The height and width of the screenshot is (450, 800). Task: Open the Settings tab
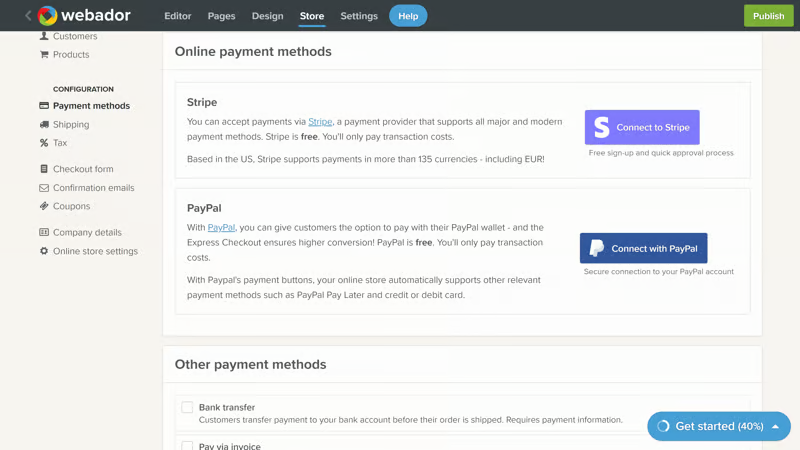[x=359, y=16]
